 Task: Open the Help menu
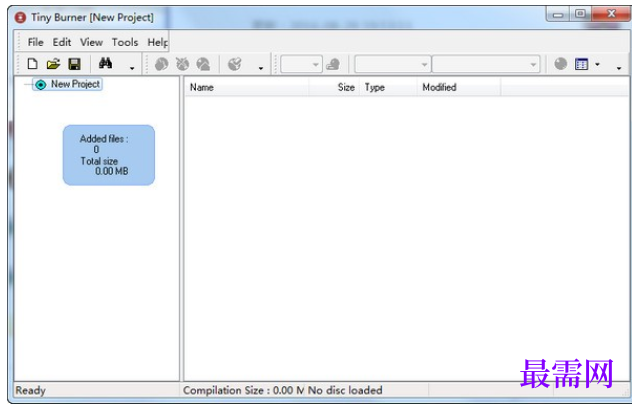point(158,42)
